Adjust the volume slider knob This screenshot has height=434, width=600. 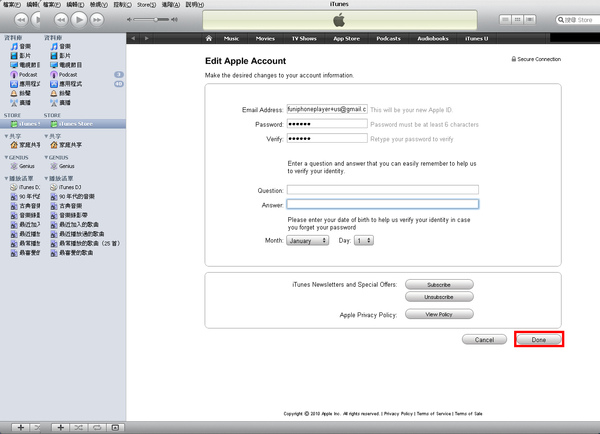[156, 19]
